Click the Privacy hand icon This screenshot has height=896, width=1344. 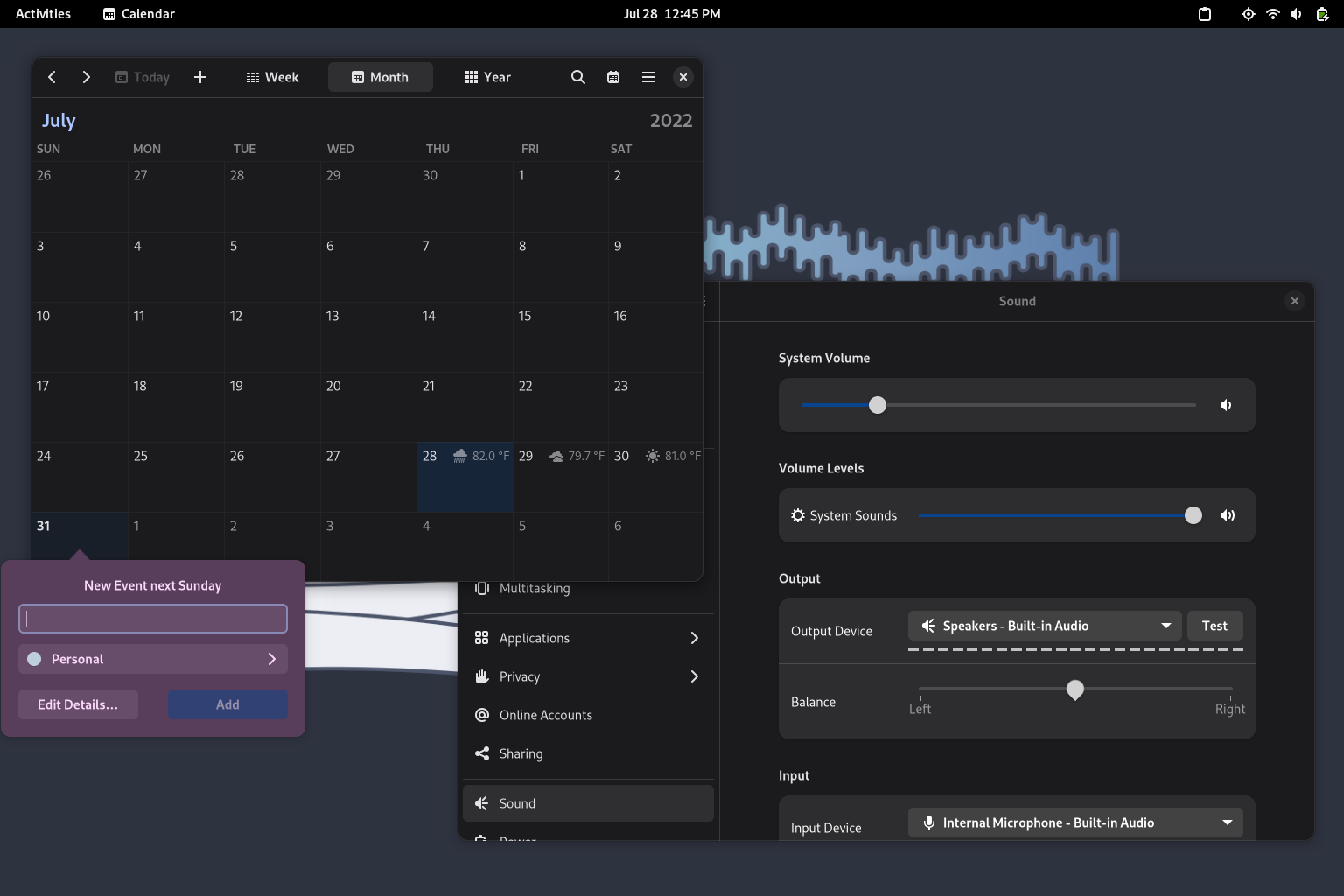[x=481, y=676]
